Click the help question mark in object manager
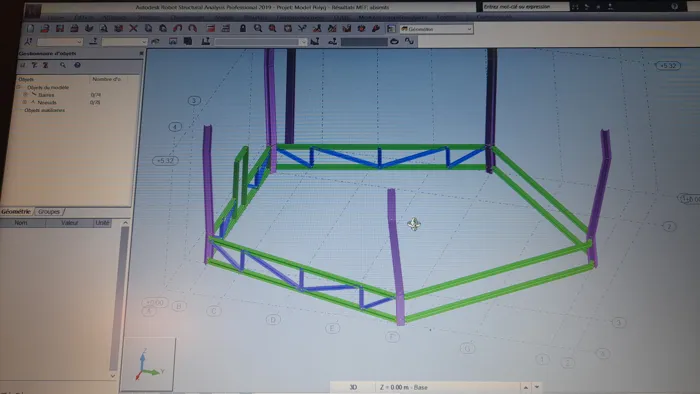 point(77,65)
